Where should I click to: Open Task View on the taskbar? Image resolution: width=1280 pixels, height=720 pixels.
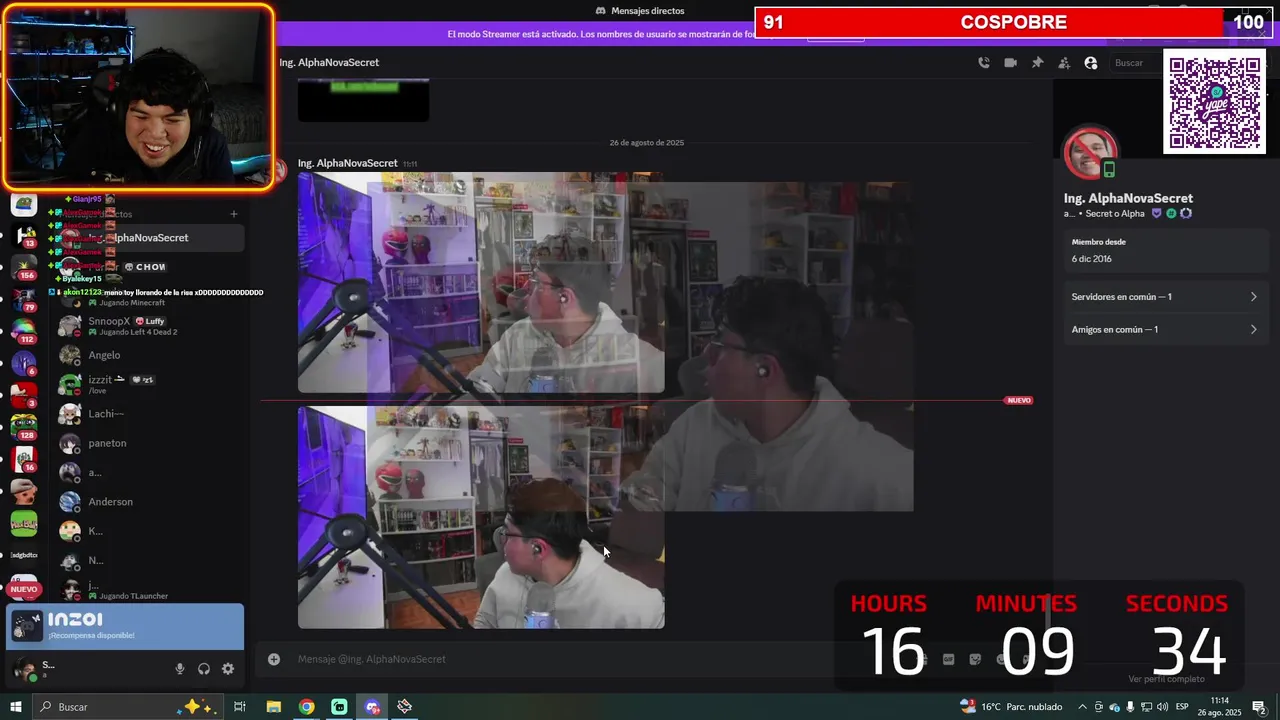pos(240,707)
